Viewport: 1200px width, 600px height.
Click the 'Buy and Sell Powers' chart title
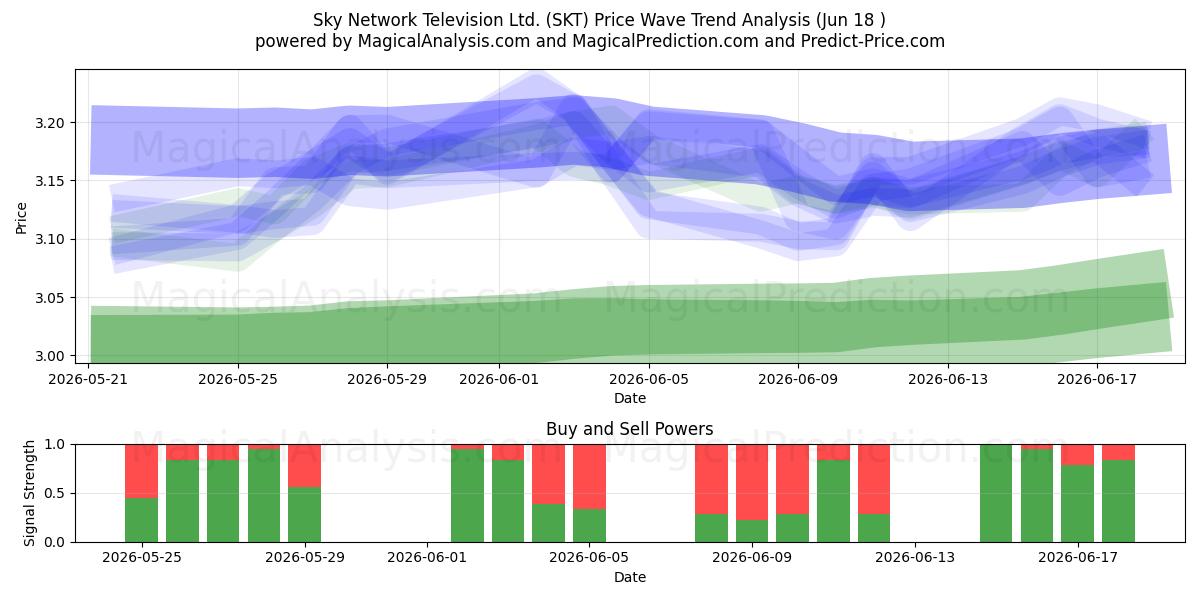630,429
